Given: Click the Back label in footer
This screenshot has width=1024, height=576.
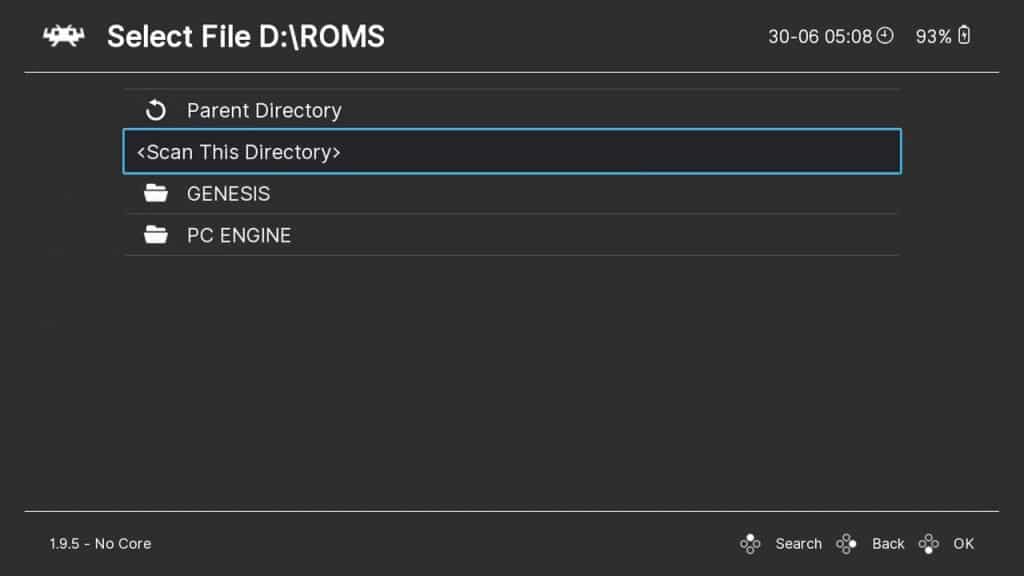Looking at the screenshot, I should (x=888, y=543).
